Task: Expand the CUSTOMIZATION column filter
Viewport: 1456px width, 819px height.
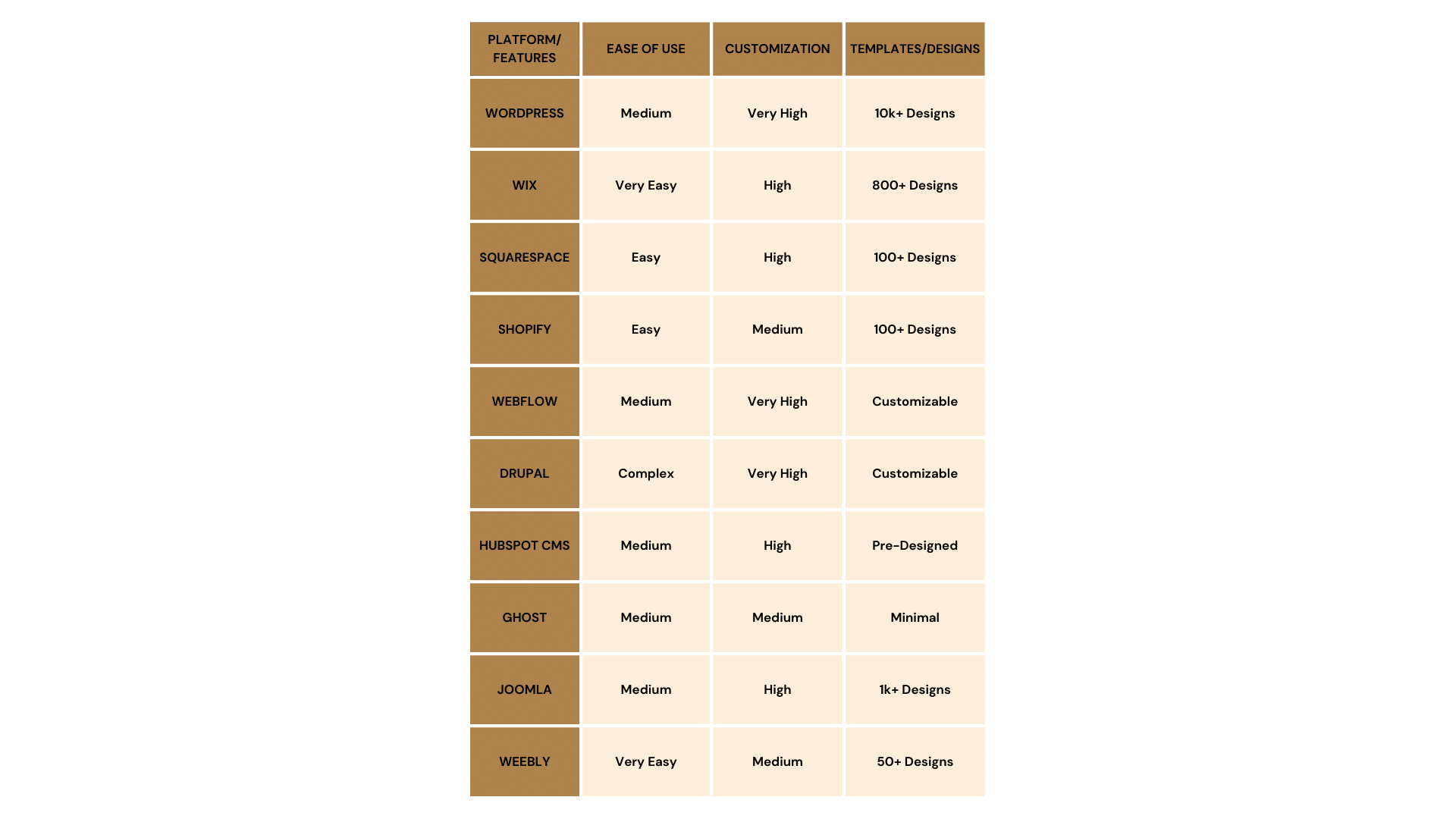Action: click(x=777, y=48)
